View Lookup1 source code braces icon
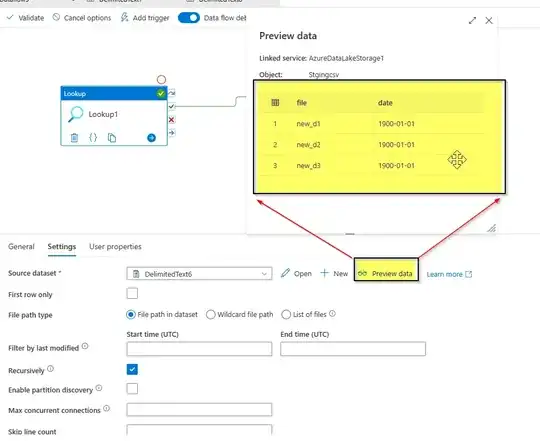Viewport: 540px width, 441px height. (93, 138)
